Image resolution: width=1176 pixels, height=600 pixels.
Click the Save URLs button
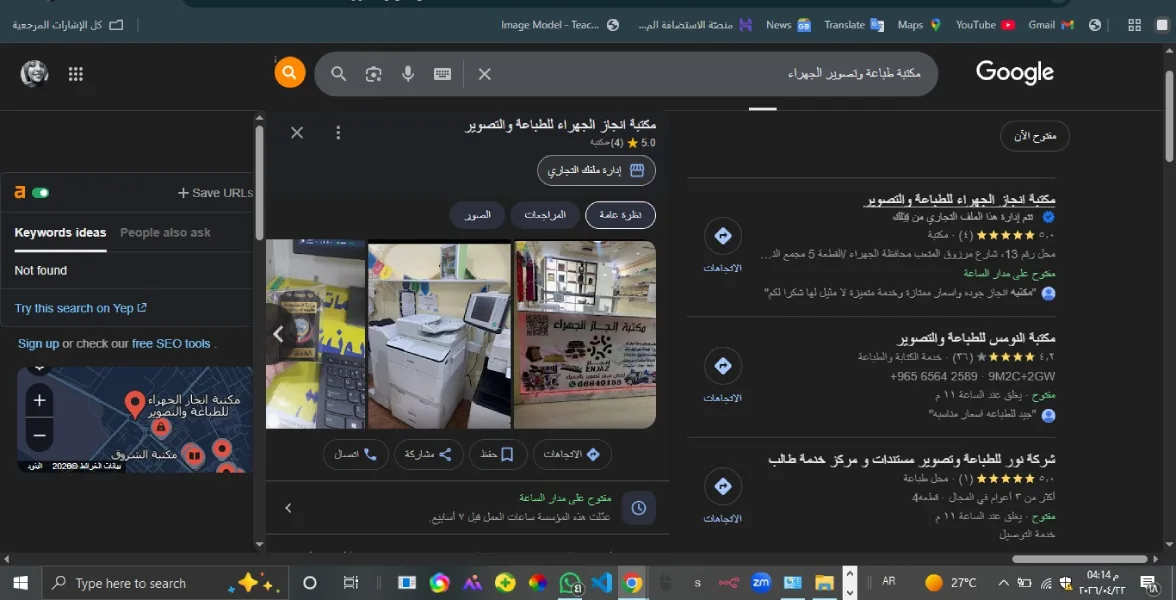click(x=215, y=193)
